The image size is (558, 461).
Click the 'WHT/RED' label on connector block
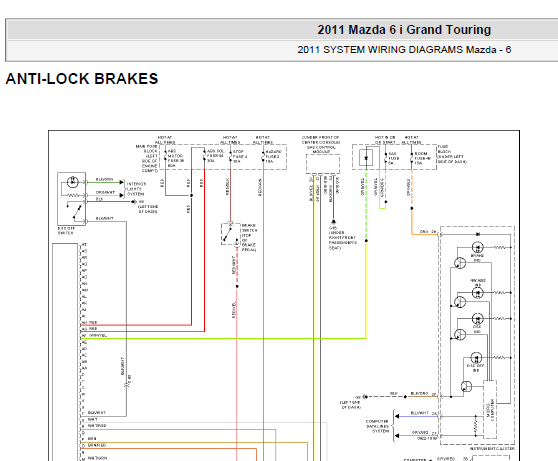coord(97,426)
